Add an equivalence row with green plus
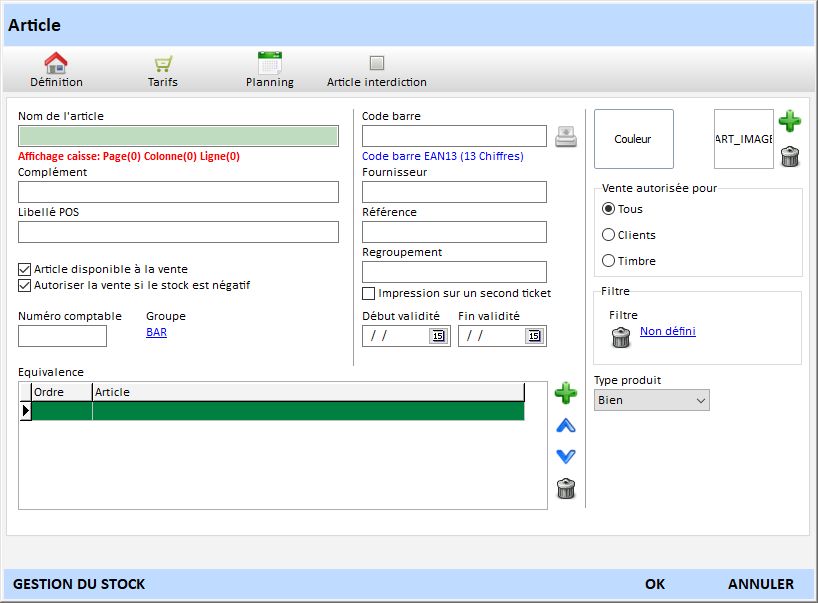 [565, 392]
